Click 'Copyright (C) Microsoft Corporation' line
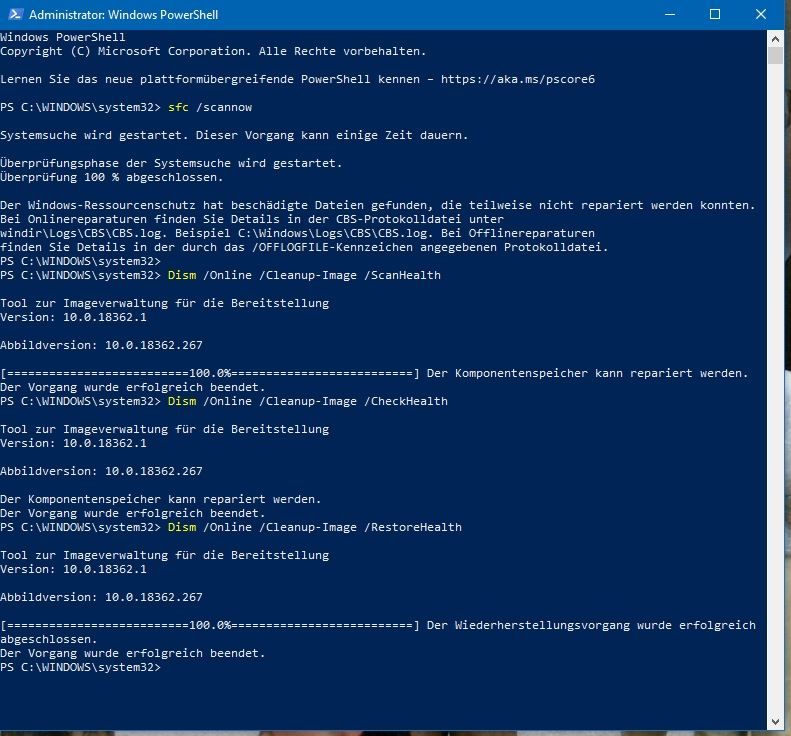This screenshot has height=736, width=791. [213, 51]
